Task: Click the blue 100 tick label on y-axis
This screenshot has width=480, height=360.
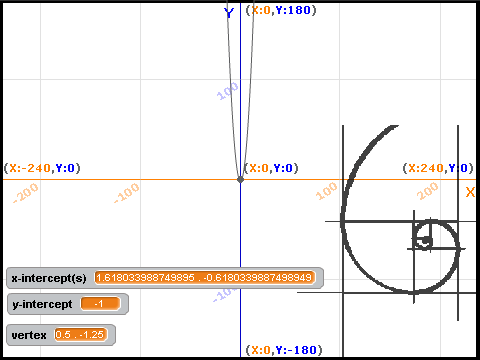Action: point(228,91)
